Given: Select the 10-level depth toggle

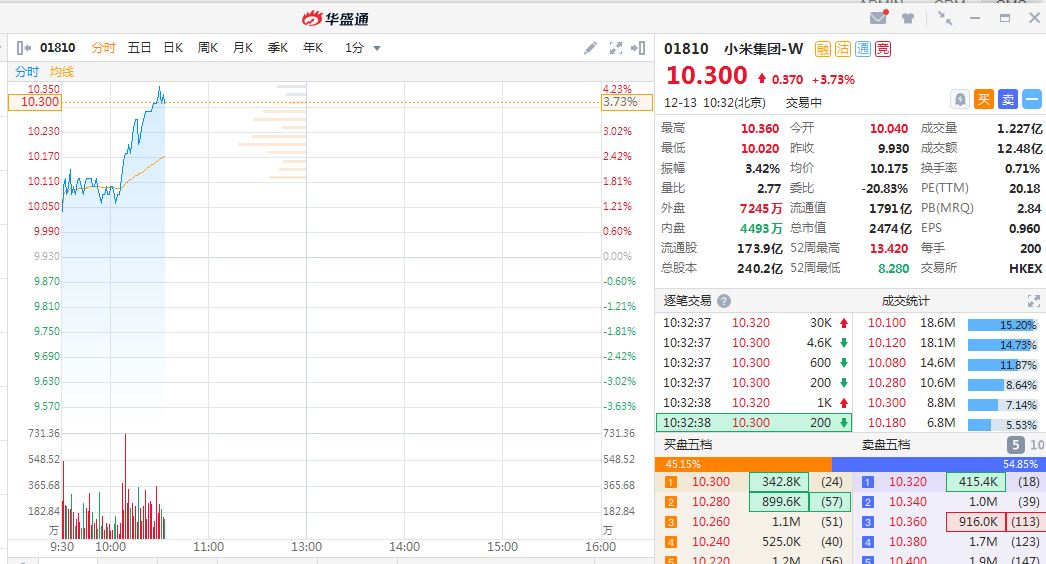Looking at the screenshot, I should click(1037, 445).
